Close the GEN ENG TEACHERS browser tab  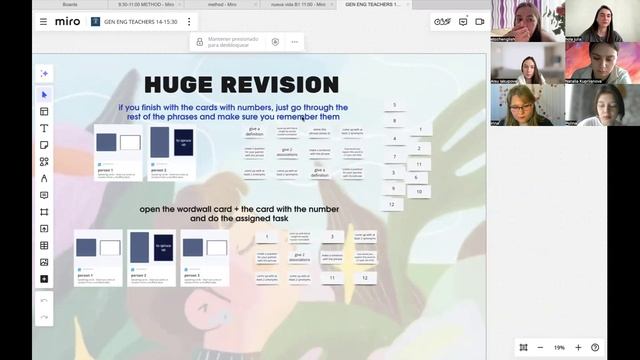407,4
